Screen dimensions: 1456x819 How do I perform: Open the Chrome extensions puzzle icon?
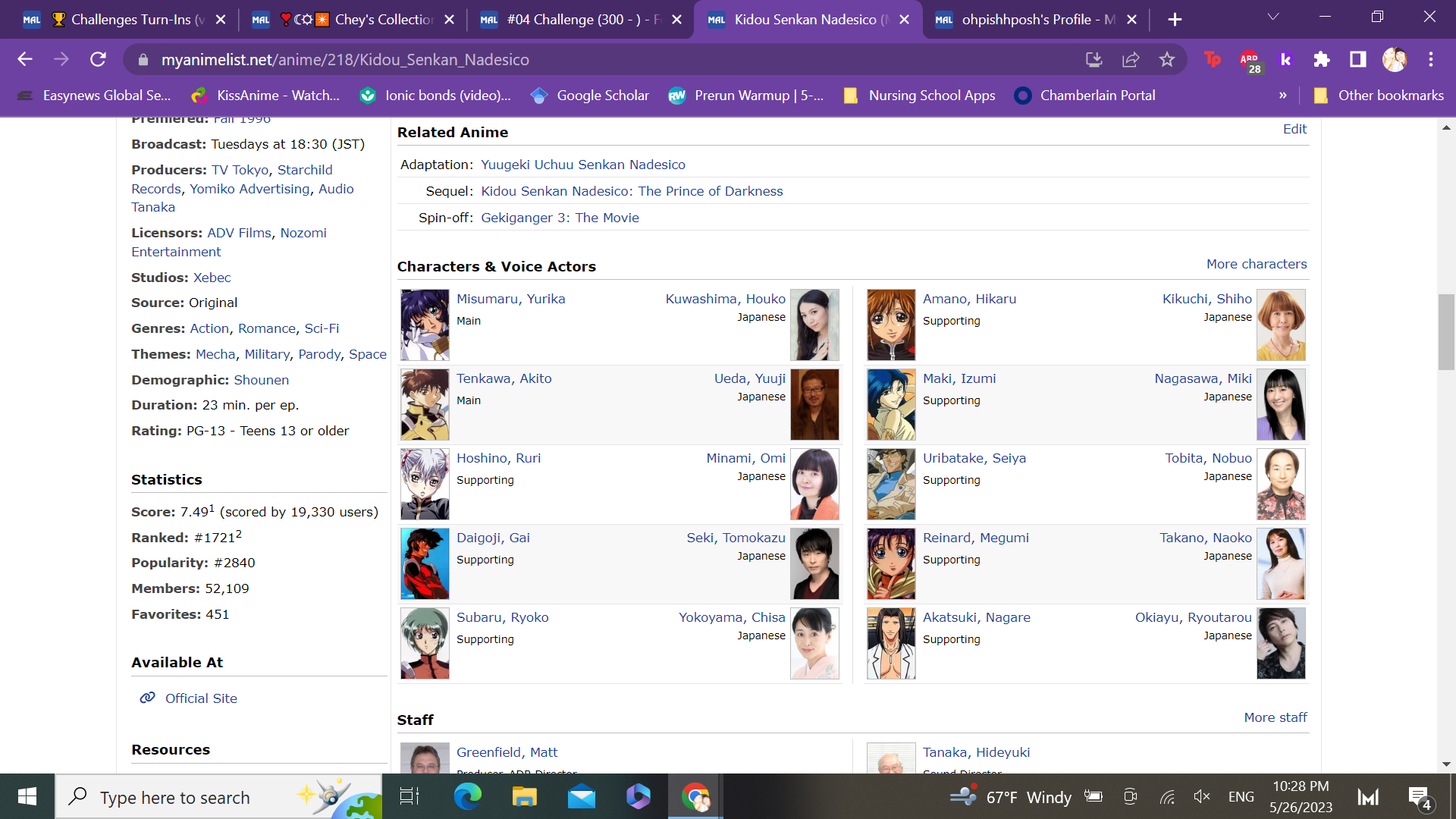(1322, 59)
